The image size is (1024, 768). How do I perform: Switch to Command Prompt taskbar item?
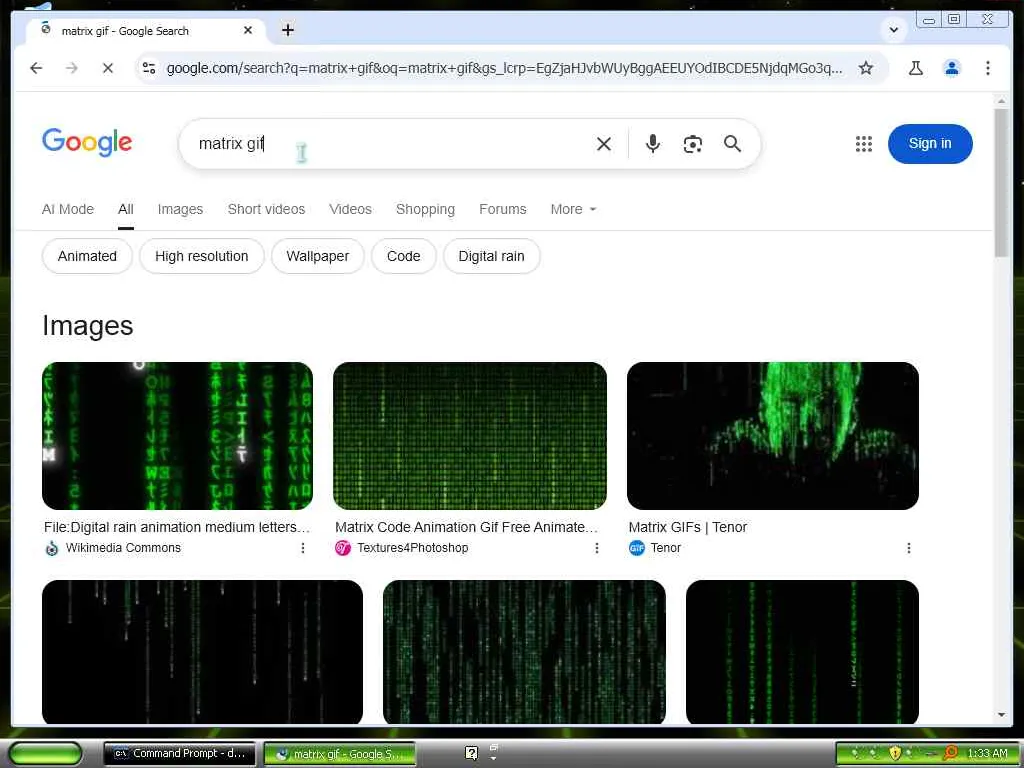(x=180, y=754)
